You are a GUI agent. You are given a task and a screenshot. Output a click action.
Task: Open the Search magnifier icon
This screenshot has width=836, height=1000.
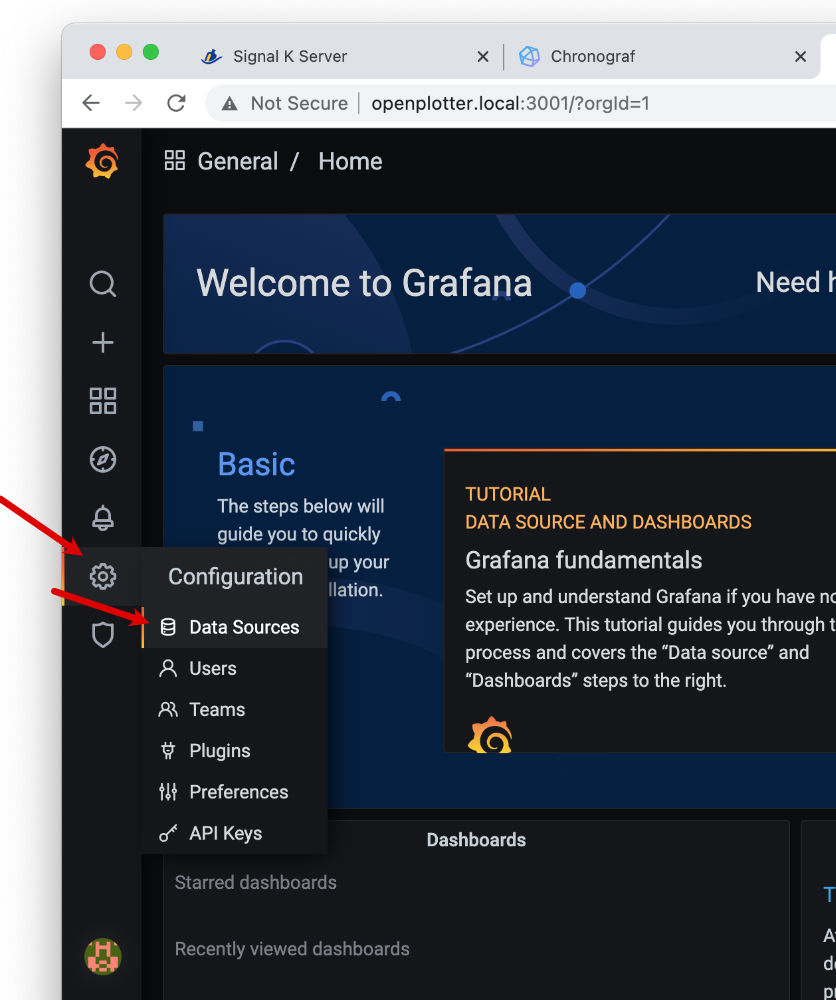click(x=103, y=284)
